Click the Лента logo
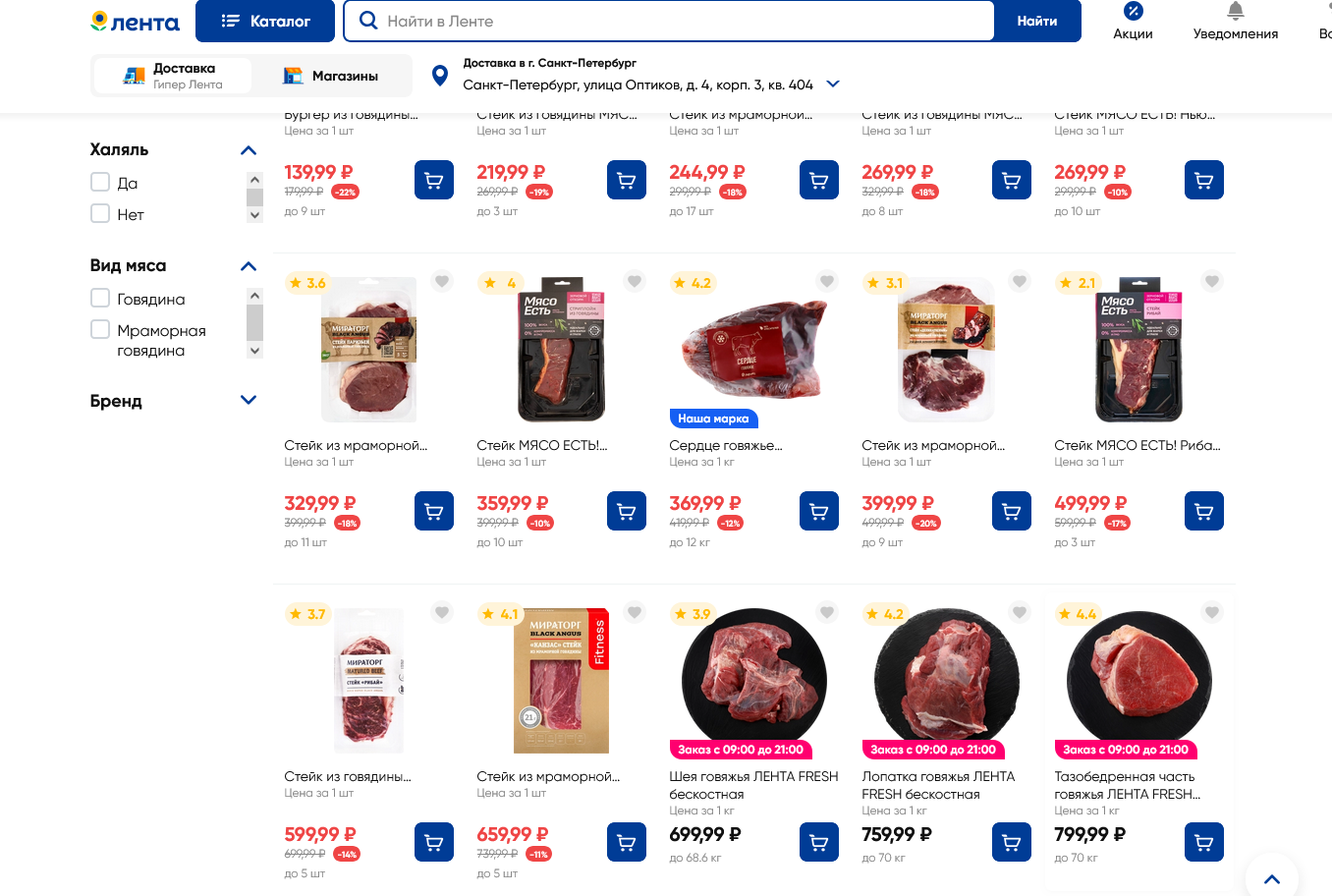This screenshot has width=1332, height=896. [x=136, y=22]
